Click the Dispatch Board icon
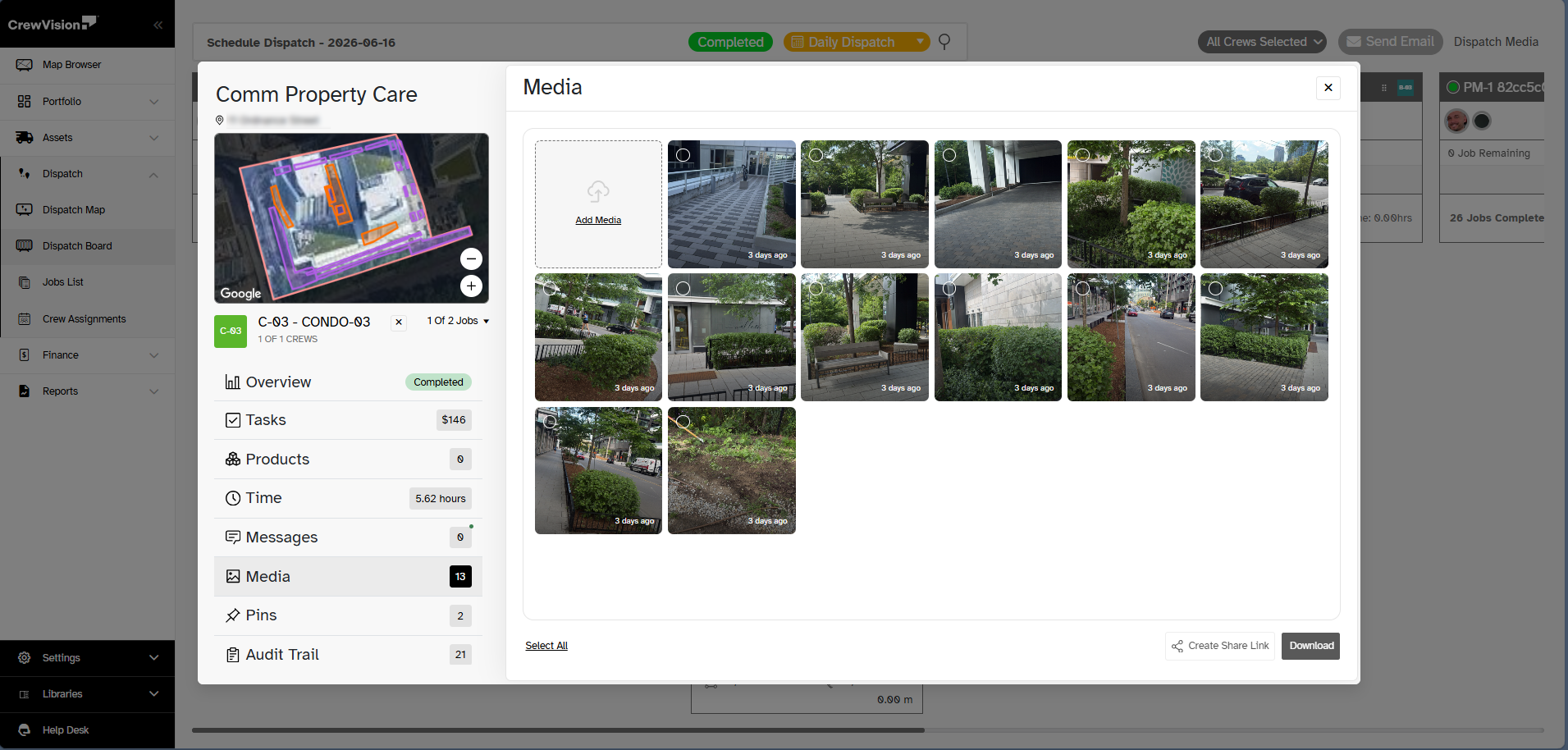Viewport: 1568px width, 750px height. (x=25, y=246)
